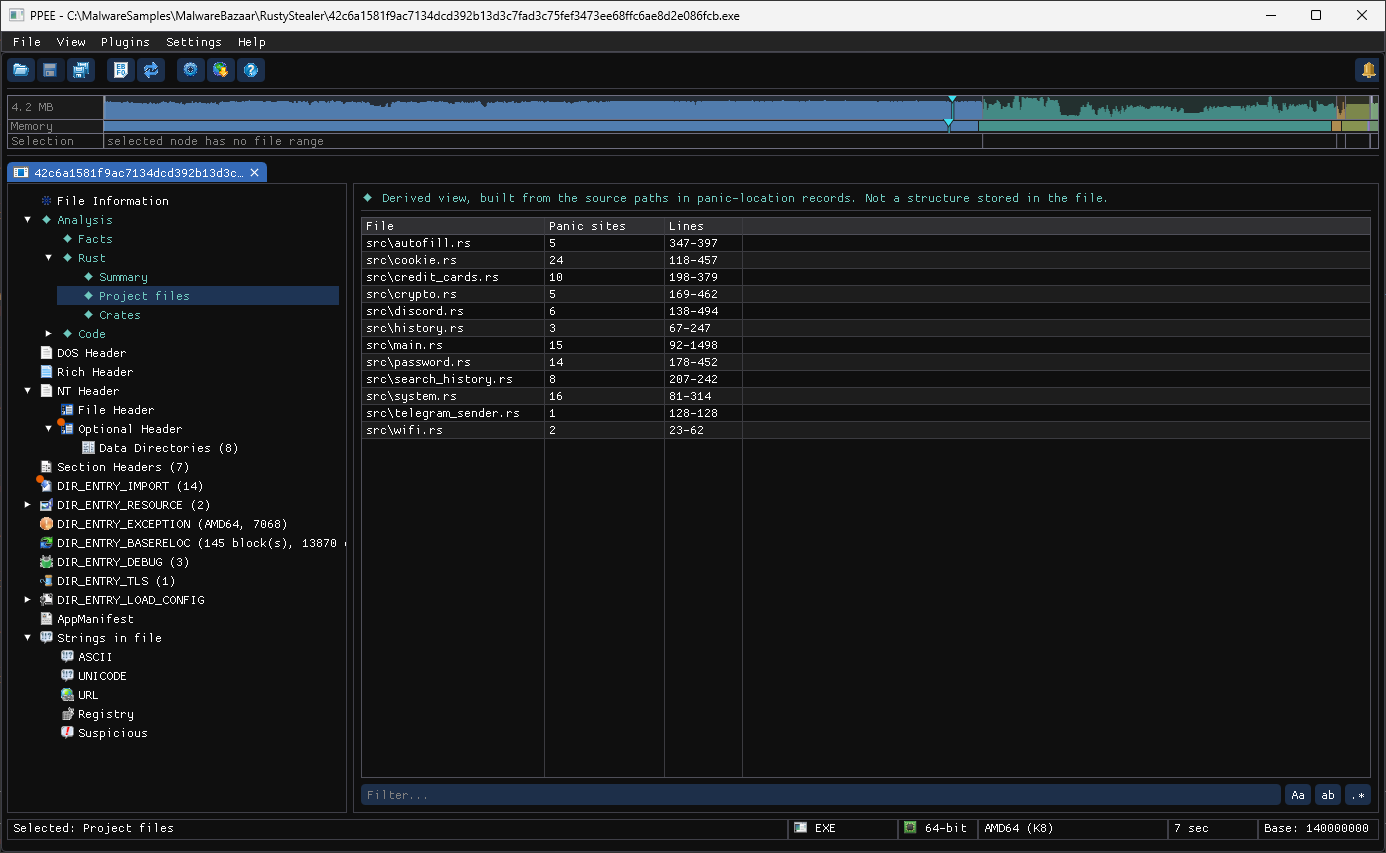Open the File menu
Viewport: 1386px width, 853px height.
coord(27,42)
